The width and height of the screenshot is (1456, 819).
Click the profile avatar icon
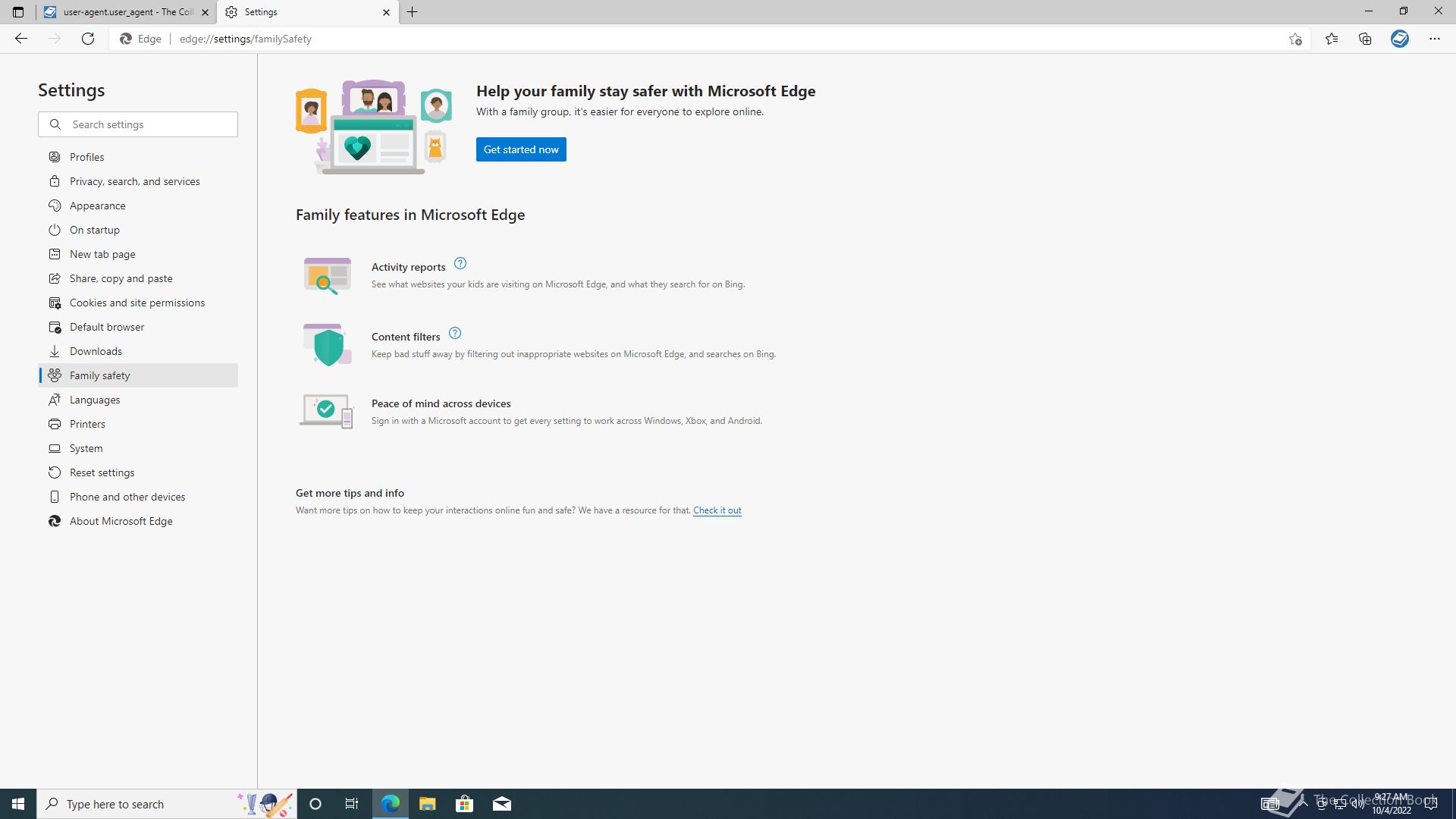pyautogui.click(x=1400, y=39)
